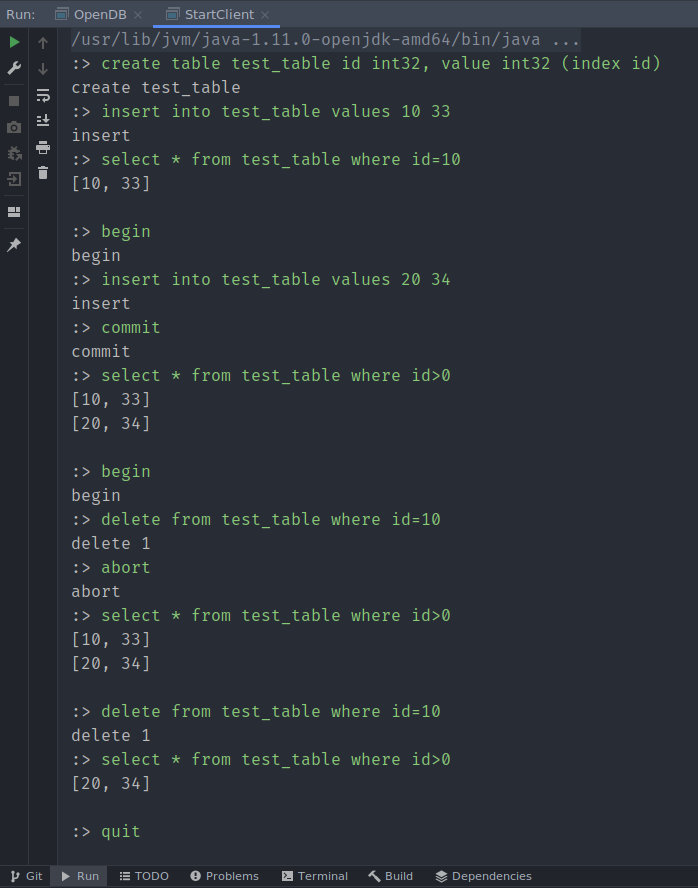Toggle scroll to end of console
This screenshot has width=698, height=888.
click(x=43, y=120)
